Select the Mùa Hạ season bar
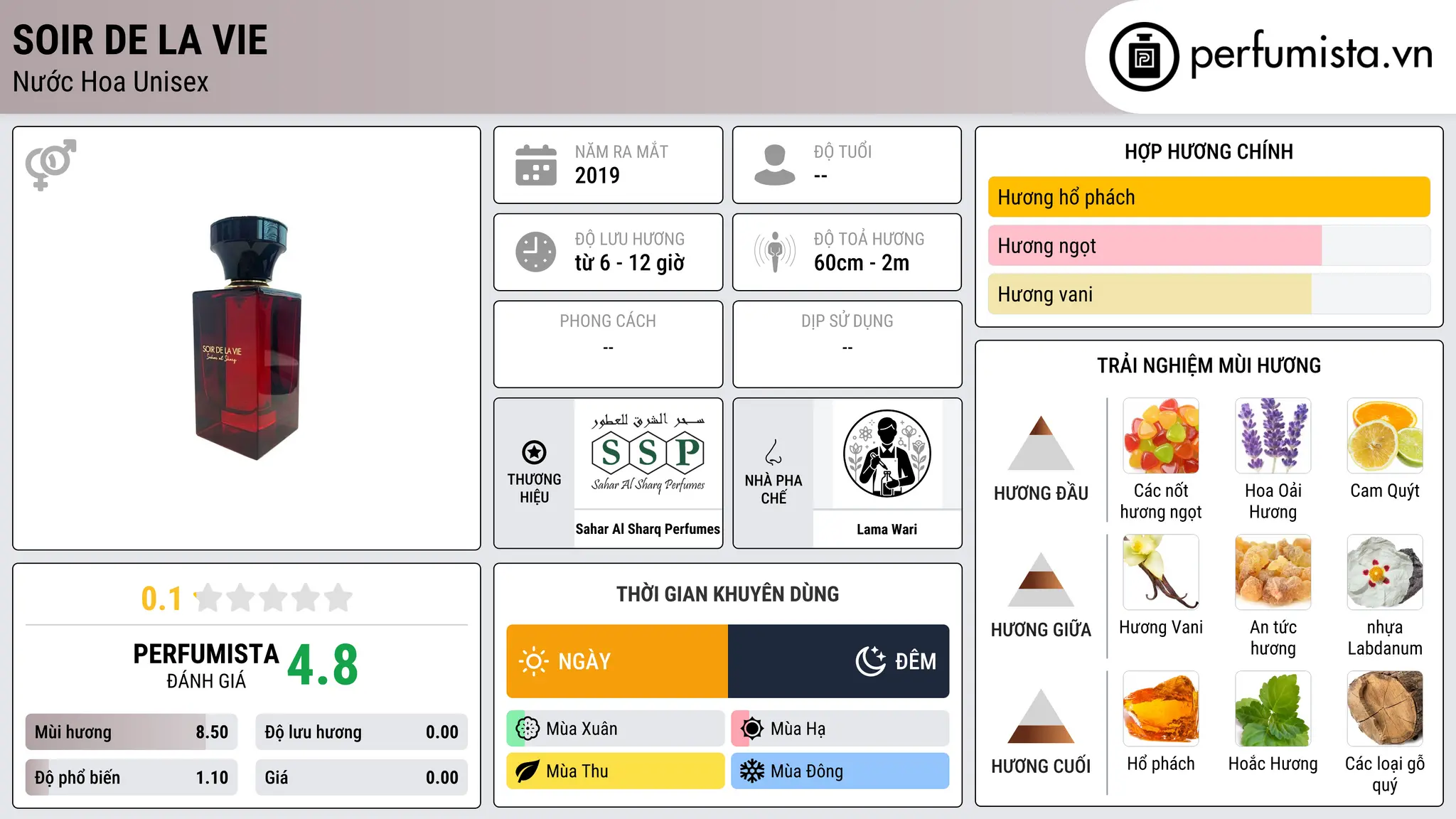Screen dimensions: 1456x819 840,729
